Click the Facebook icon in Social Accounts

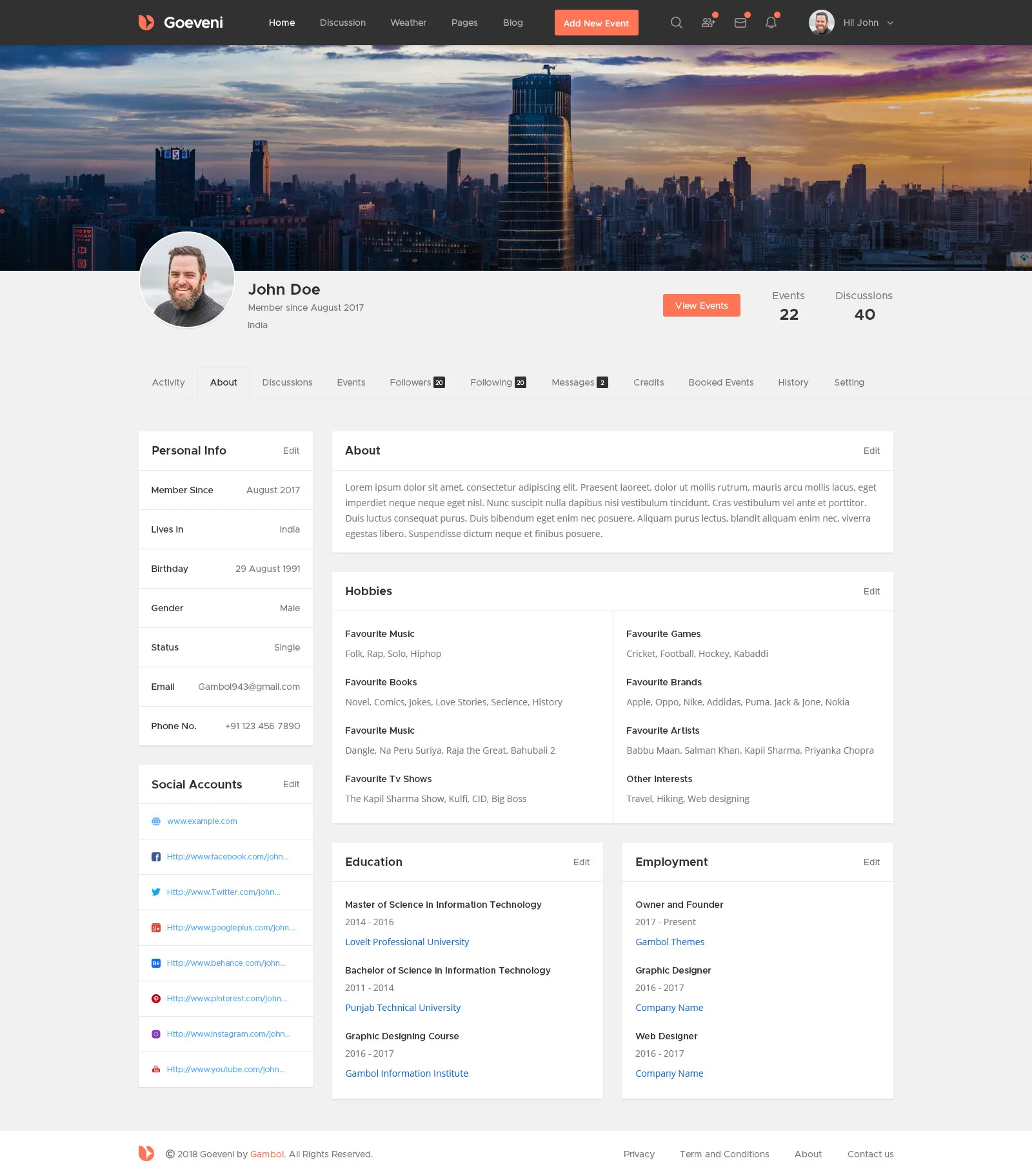point(156,857)
